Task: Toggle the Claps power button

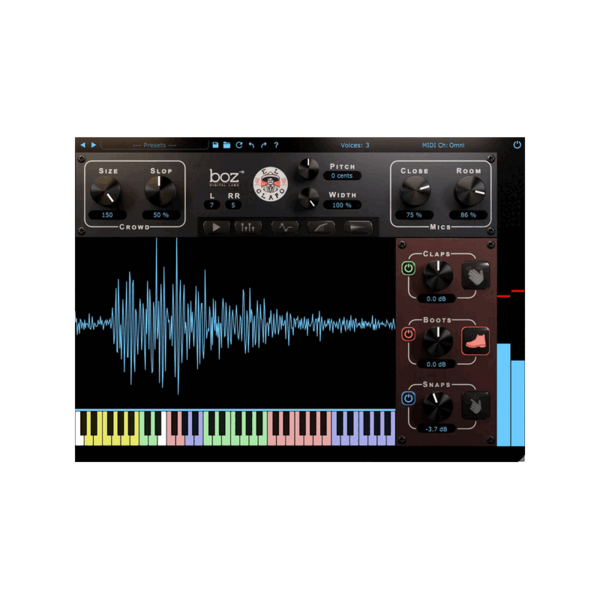Action: pos(408,268)
